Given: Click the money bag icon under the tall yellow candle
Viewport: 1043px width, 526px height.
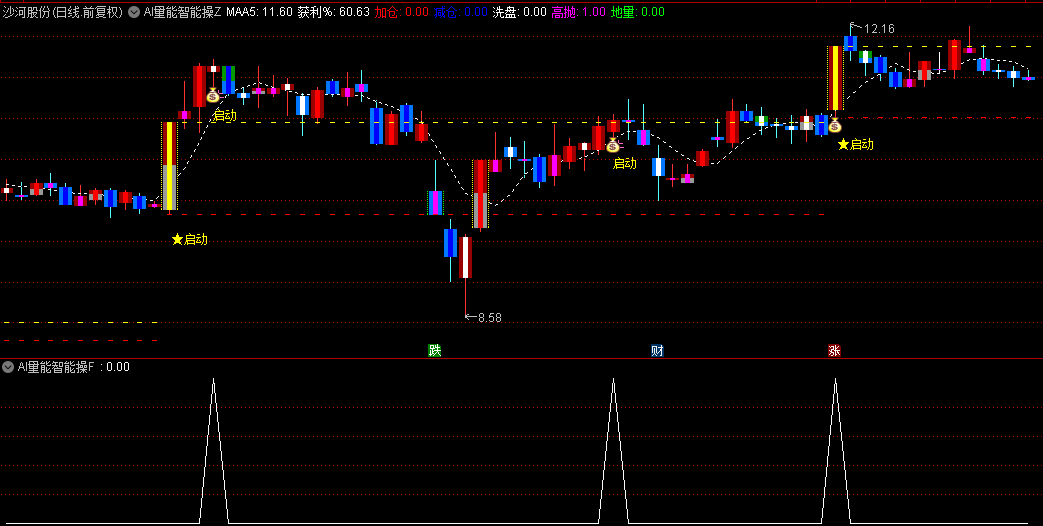Looking at the screenshot, I should pos(834,125).
